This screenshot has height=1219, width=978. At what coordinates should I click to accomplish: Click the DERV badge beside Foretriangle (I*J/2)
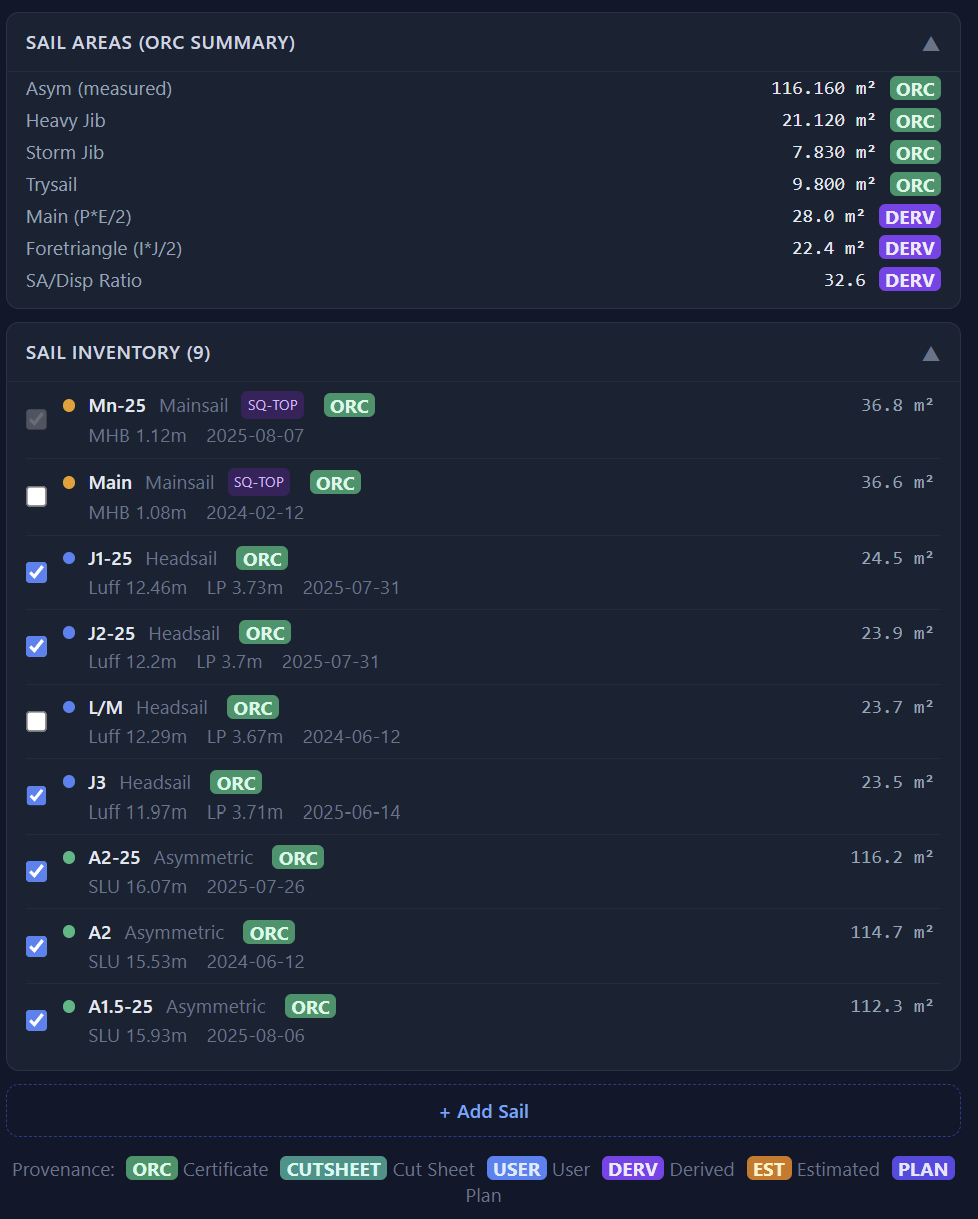point(909,248)
